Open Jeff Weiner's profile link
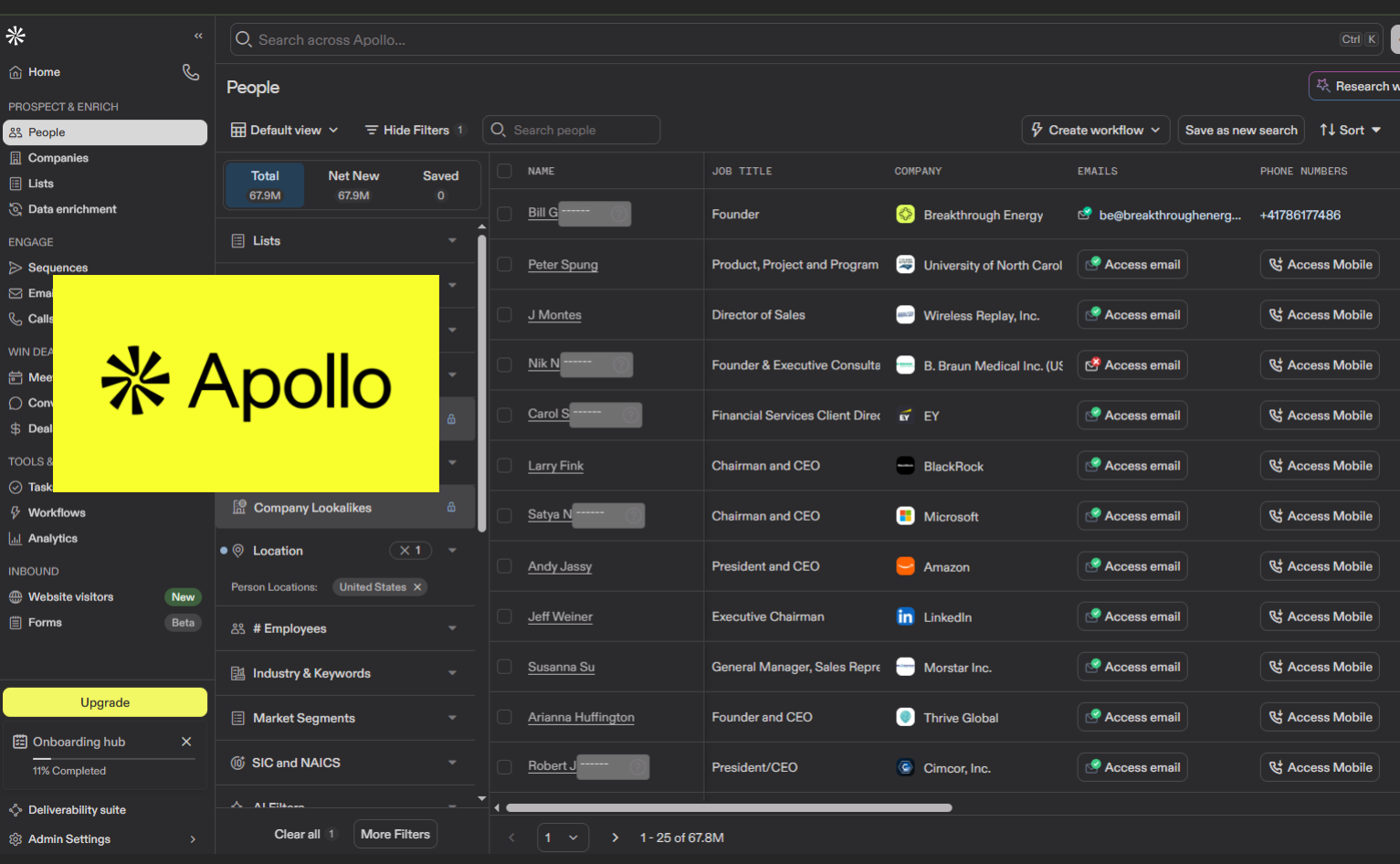 tap(560, 616)
